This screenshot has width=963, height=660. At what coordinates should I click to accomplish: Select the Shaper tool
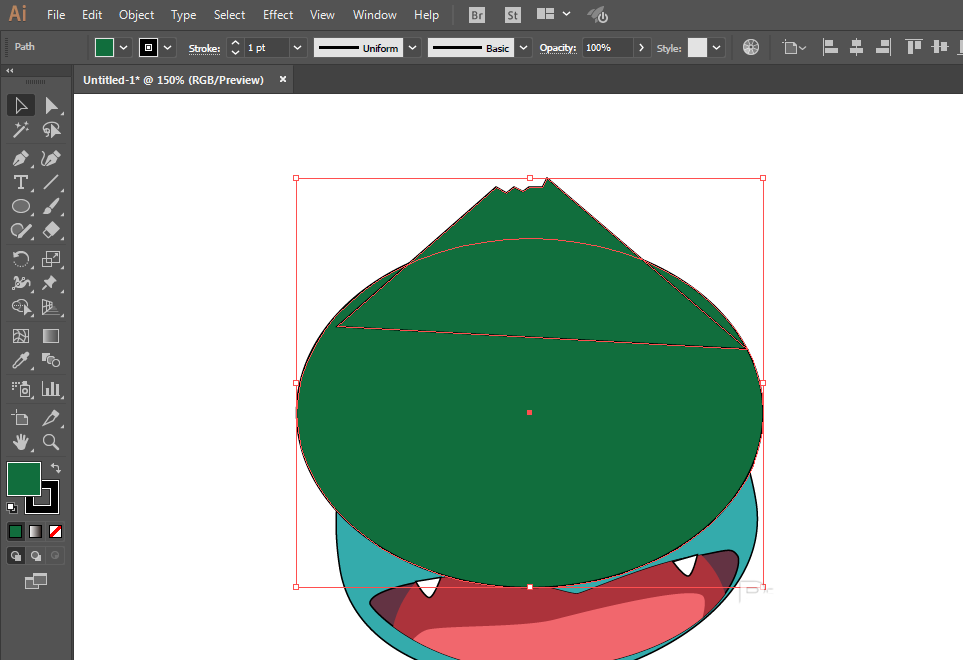pos(21,230)
